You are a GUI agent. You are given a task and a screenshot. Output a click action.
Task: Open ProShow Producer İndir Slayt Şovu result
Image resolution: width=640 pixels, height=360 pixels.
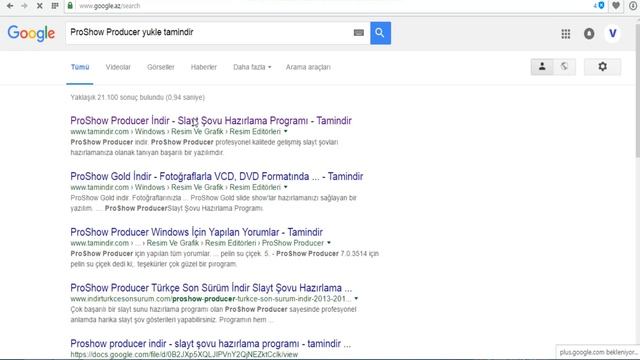tap(211, 120)
